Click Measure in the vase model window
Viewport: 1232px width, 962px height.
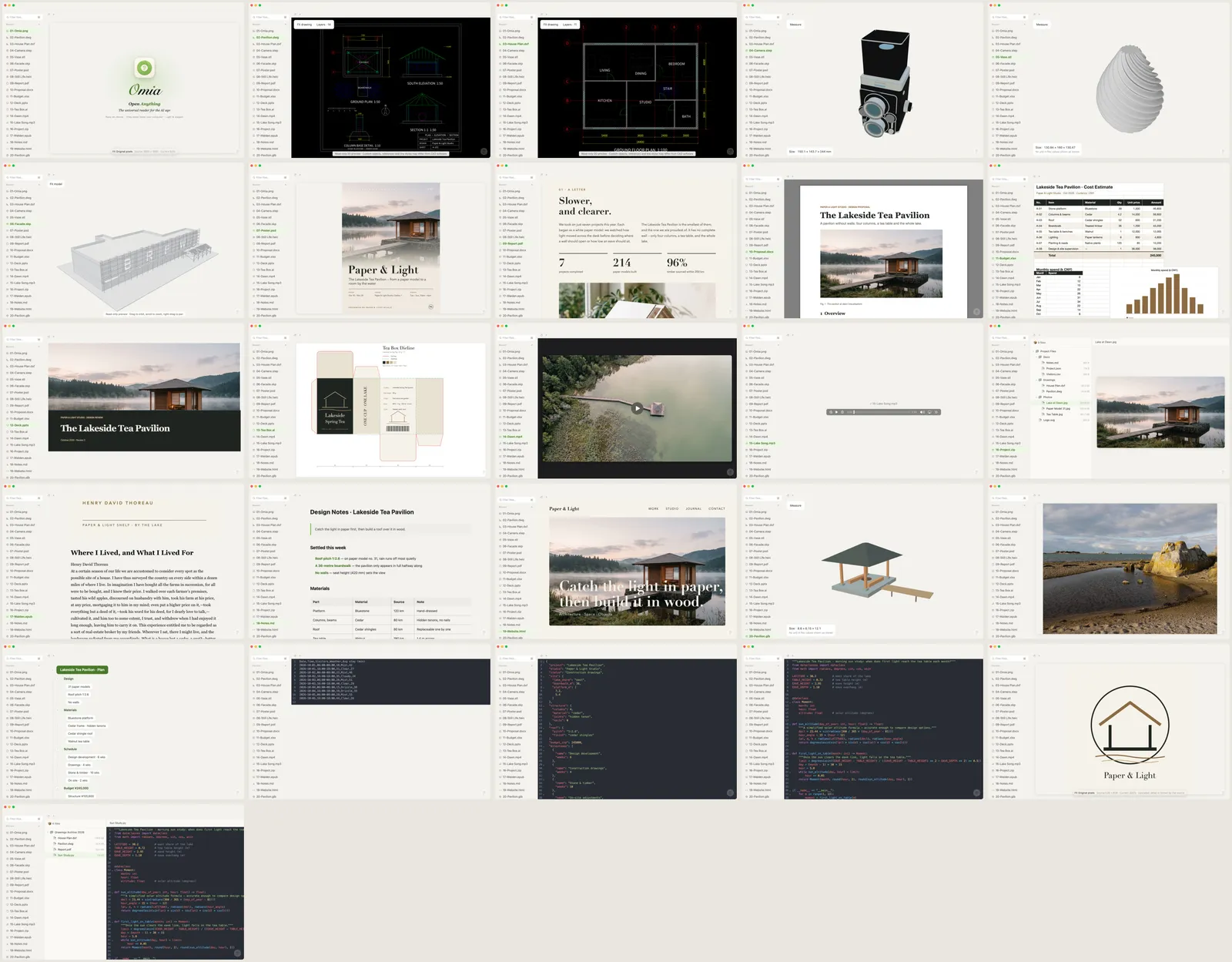1042,25
